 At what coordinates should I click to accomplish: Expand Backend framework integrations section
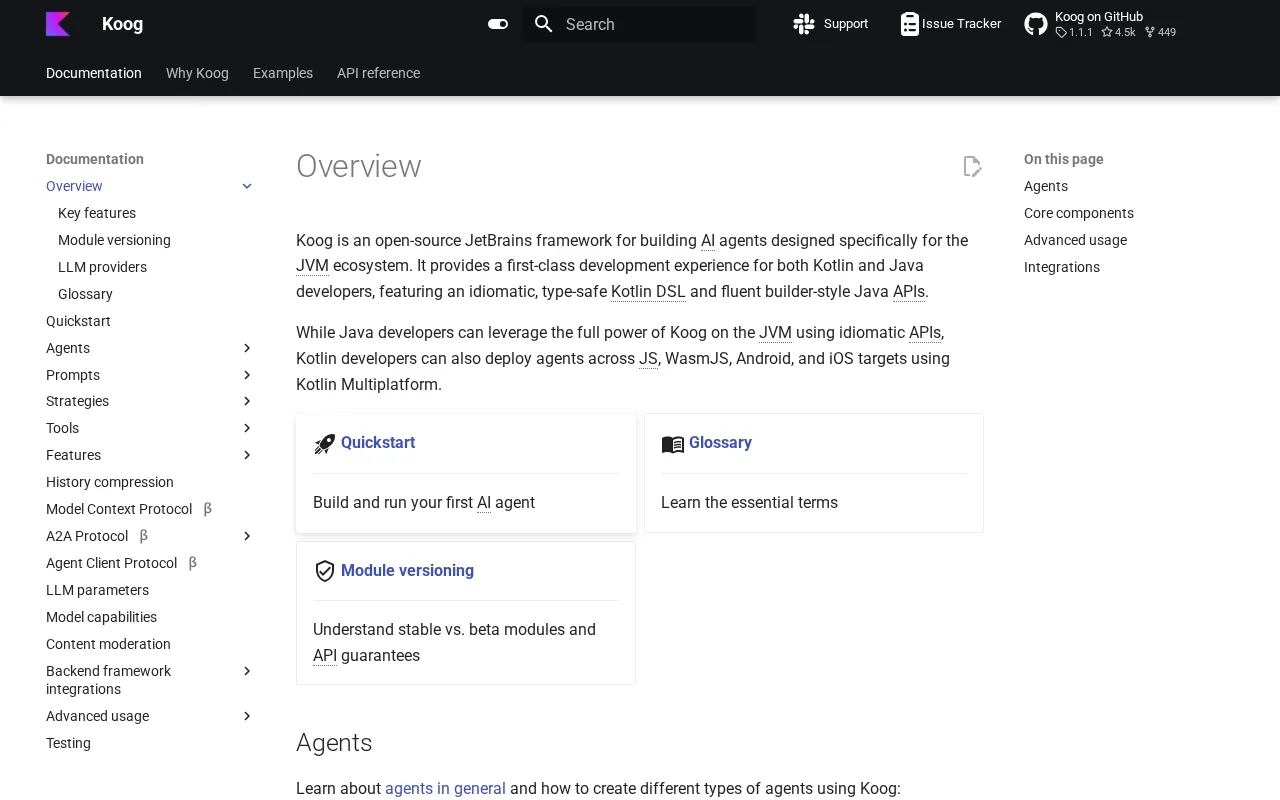(x=247, y=671)
